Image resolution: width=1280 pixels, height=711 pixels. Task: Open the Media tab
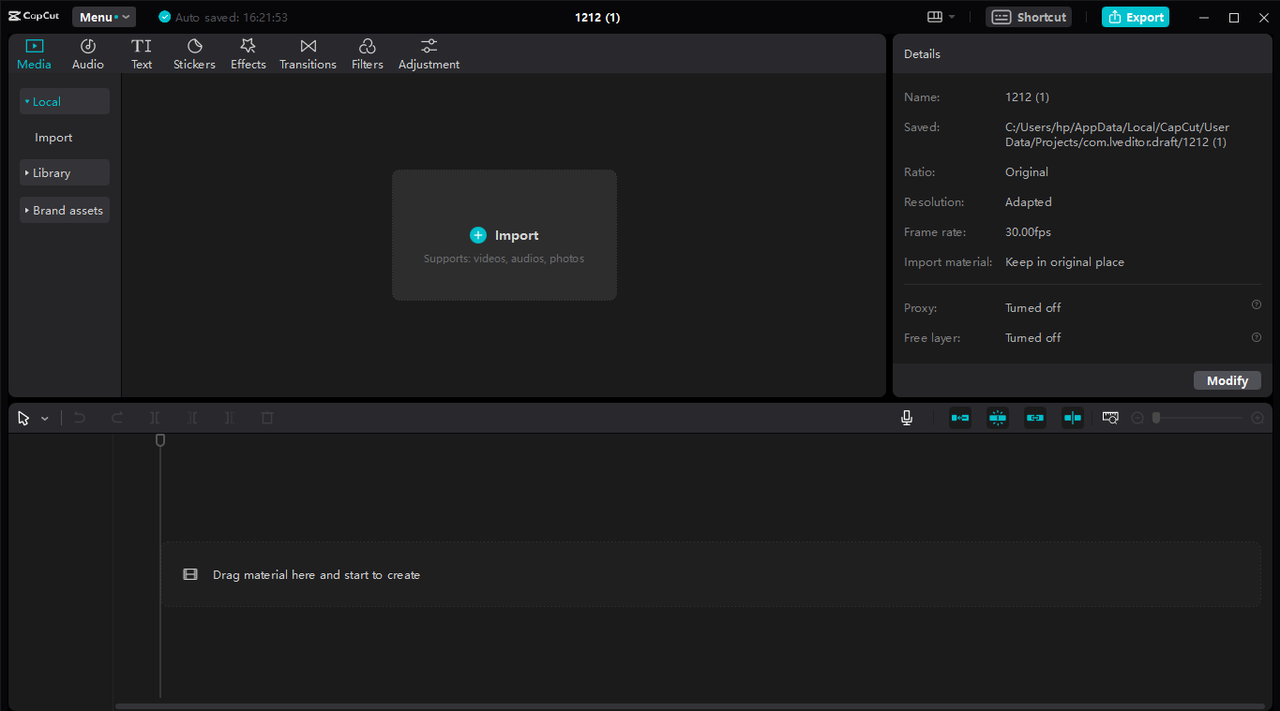pyautogui.click(x=34, y=54)
